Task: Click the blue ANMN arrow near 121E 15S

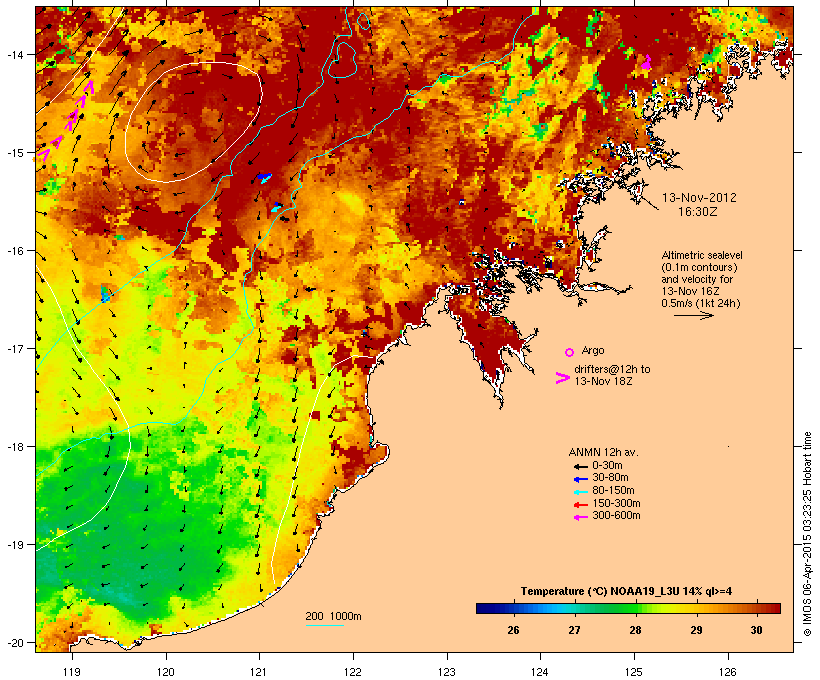Action: (x=264, y=178)
